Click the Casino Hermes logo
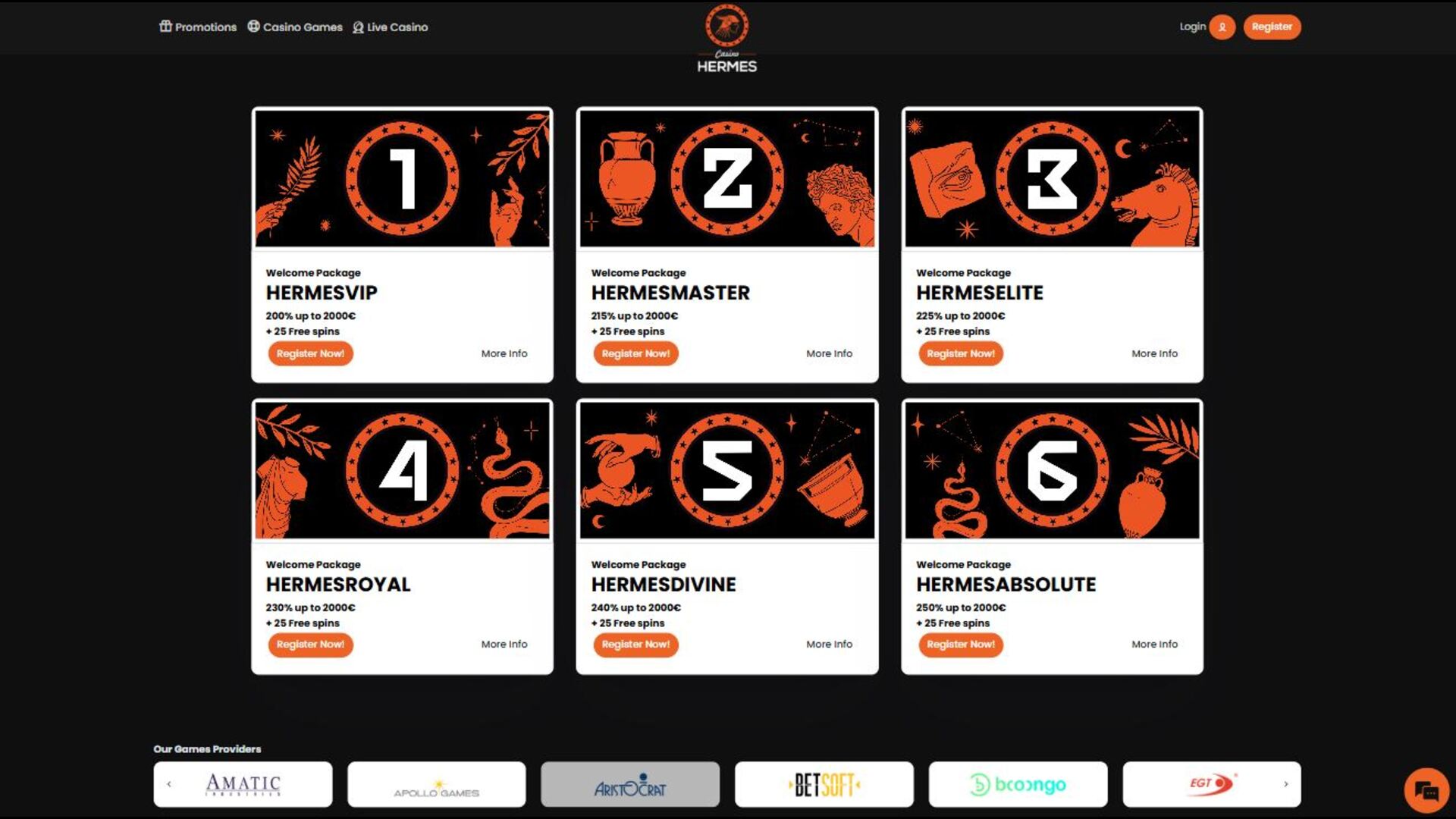Screen dimensions: 1456x819 pyautogui.click(x=726, y=39)
